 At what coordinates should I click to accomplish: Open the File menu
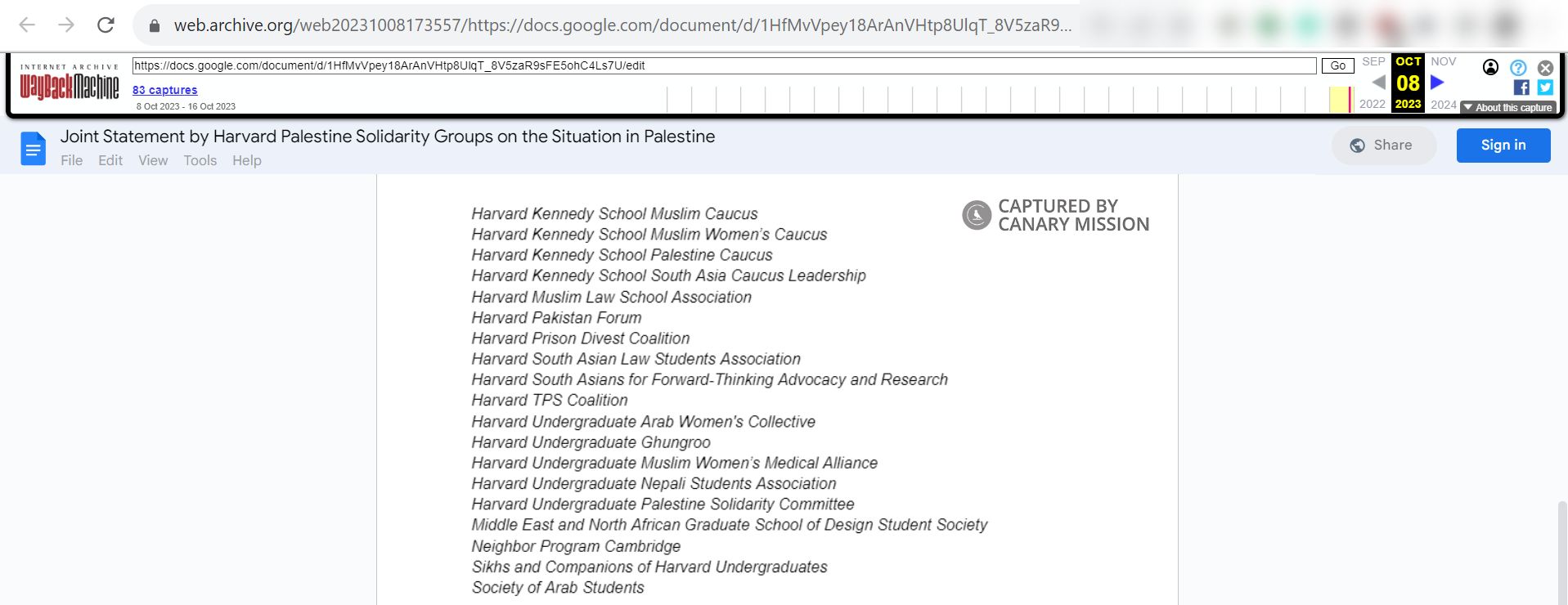[x=72, y=160]
